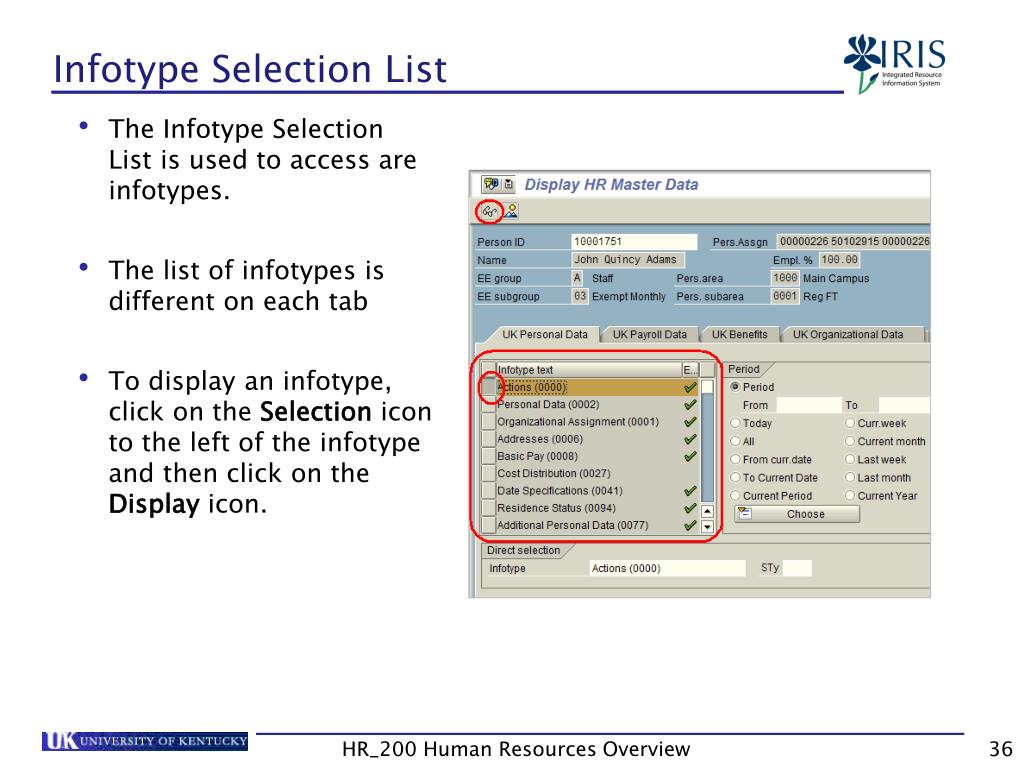This screenshot has height=768, width=1024.
Task: Click the select-all corner button of infotype table
Action: [x=488, y=370]
